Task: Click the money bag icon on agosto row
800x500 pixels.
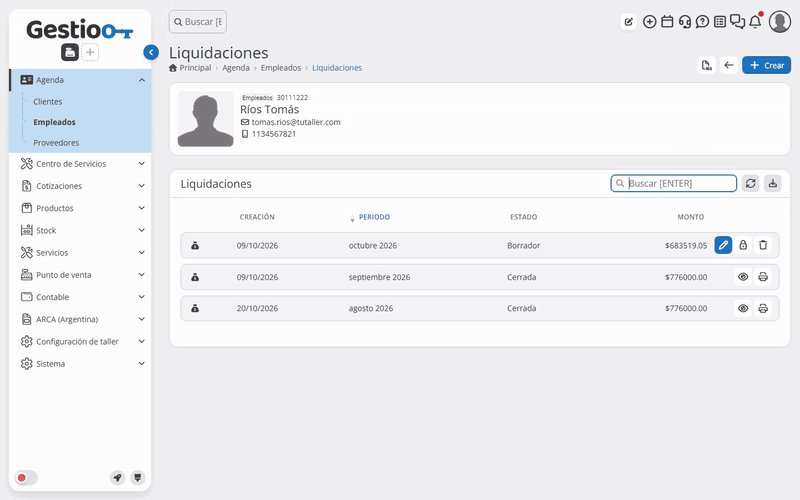Action: click(x=195, y=309)
